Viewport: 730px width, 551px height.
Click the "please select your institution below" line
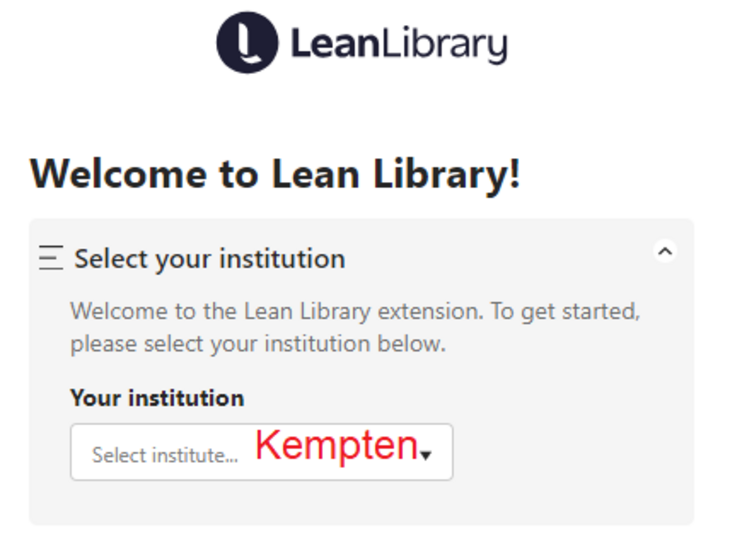[x=257, y=346]
